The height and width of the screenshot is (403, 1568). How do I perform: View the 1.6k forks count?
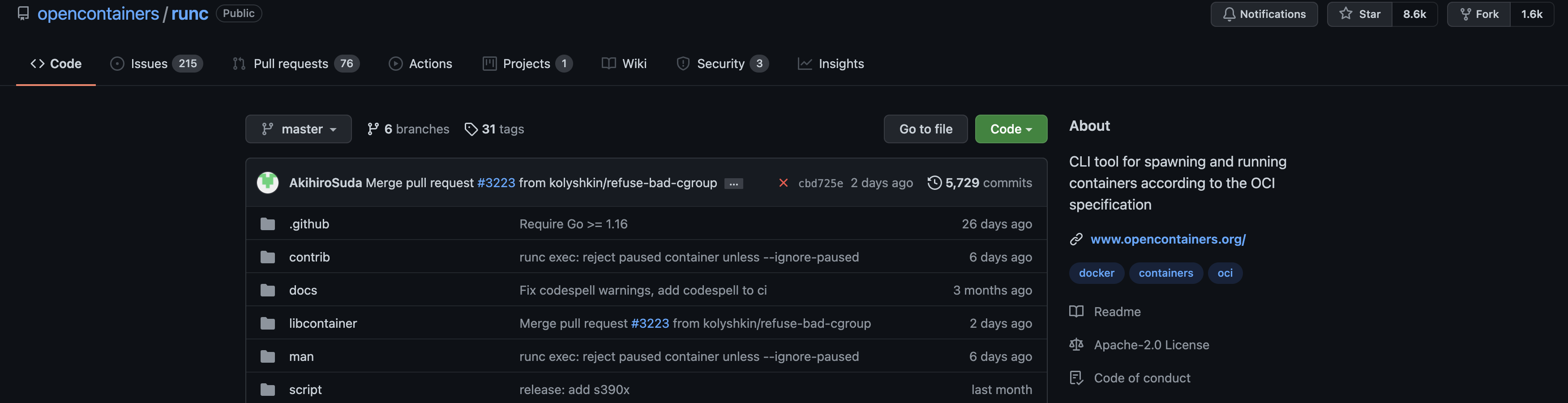coord(1531,14)
